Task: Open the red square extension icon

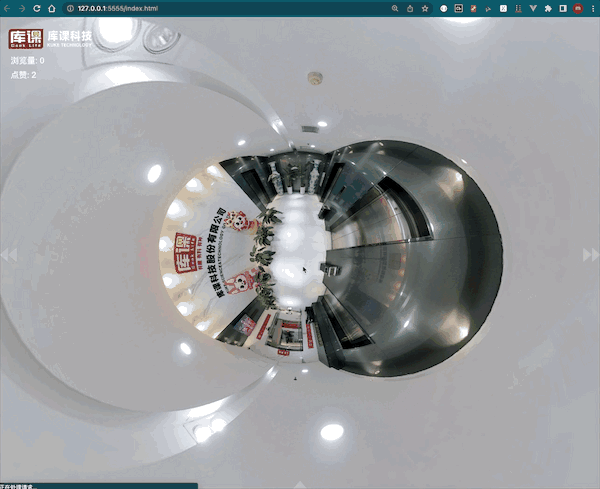Action: (473, 8)
